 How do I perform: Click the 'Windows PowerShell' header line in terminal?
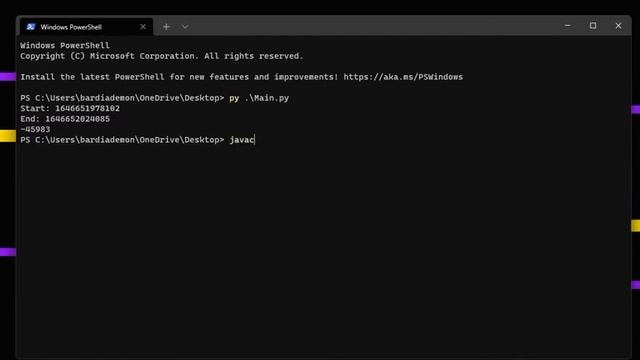(x=65, y=45)
